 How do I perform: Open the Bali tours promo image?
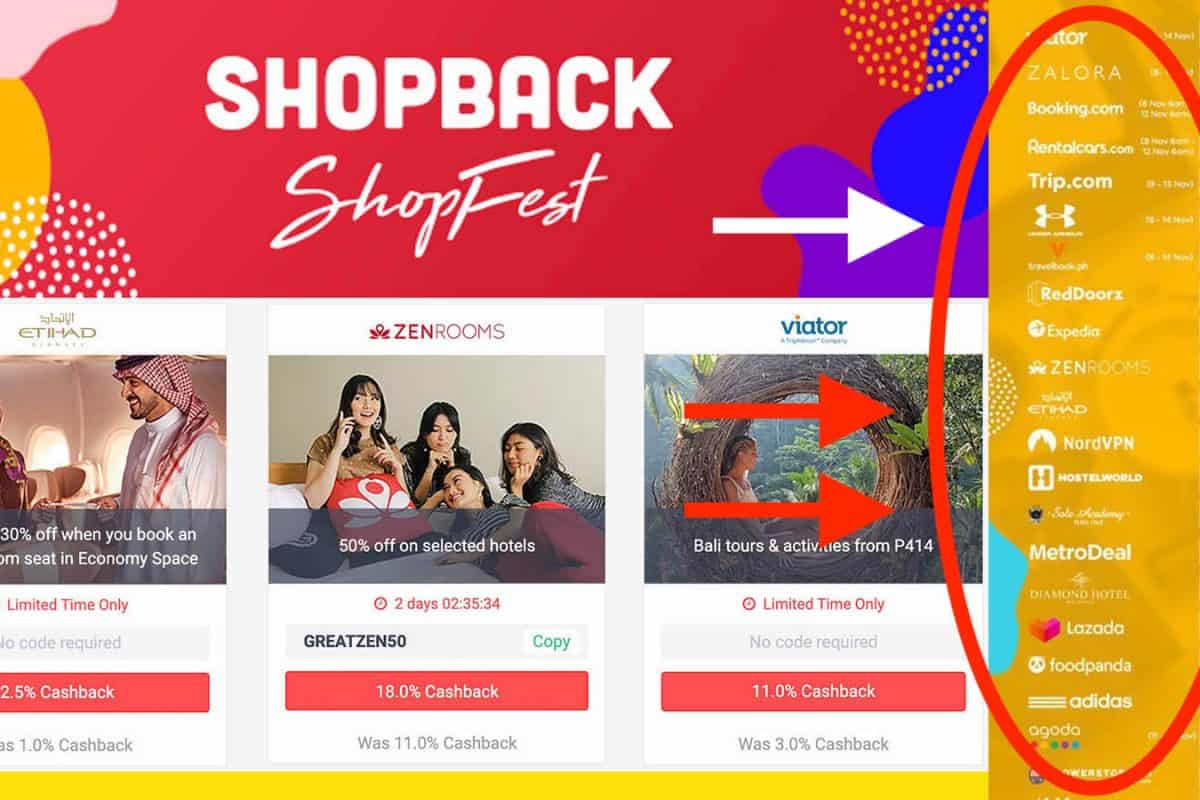(x=813, y=469)
